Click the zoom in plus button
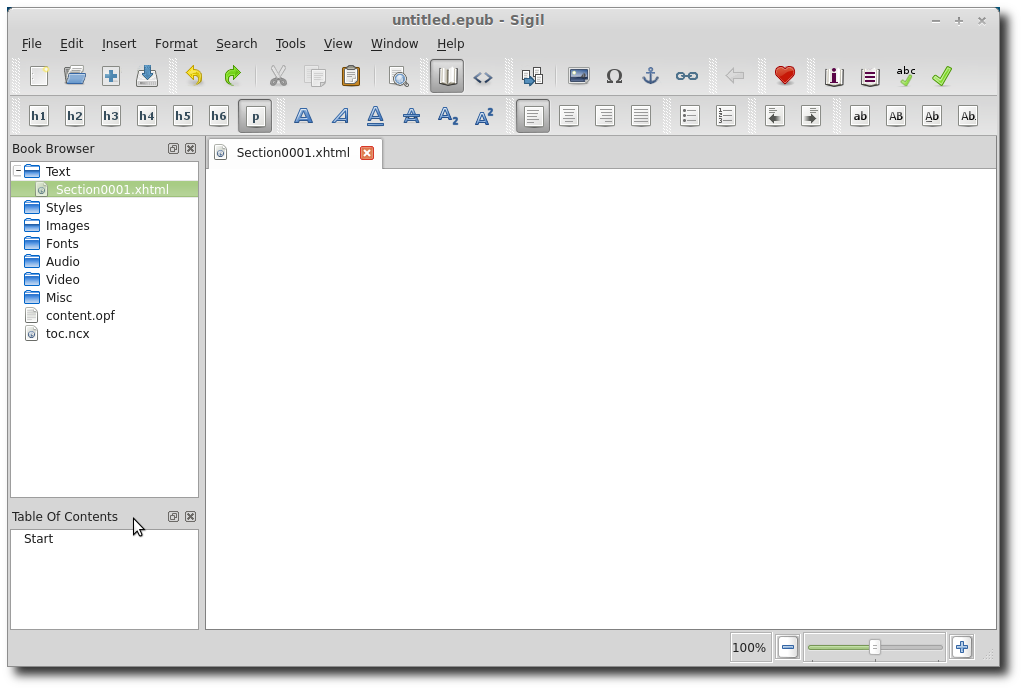The image size is (1023, 690). click(961, 647)
